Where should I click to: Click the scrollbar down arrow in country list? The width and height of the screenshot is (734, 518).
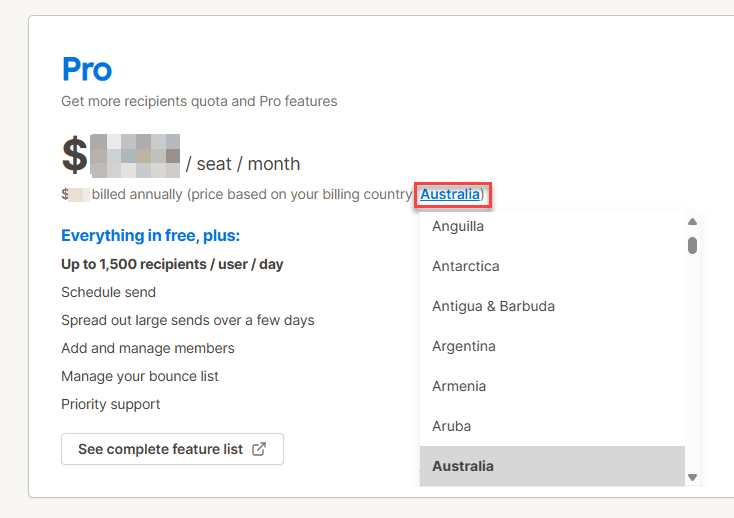[692, 477]
